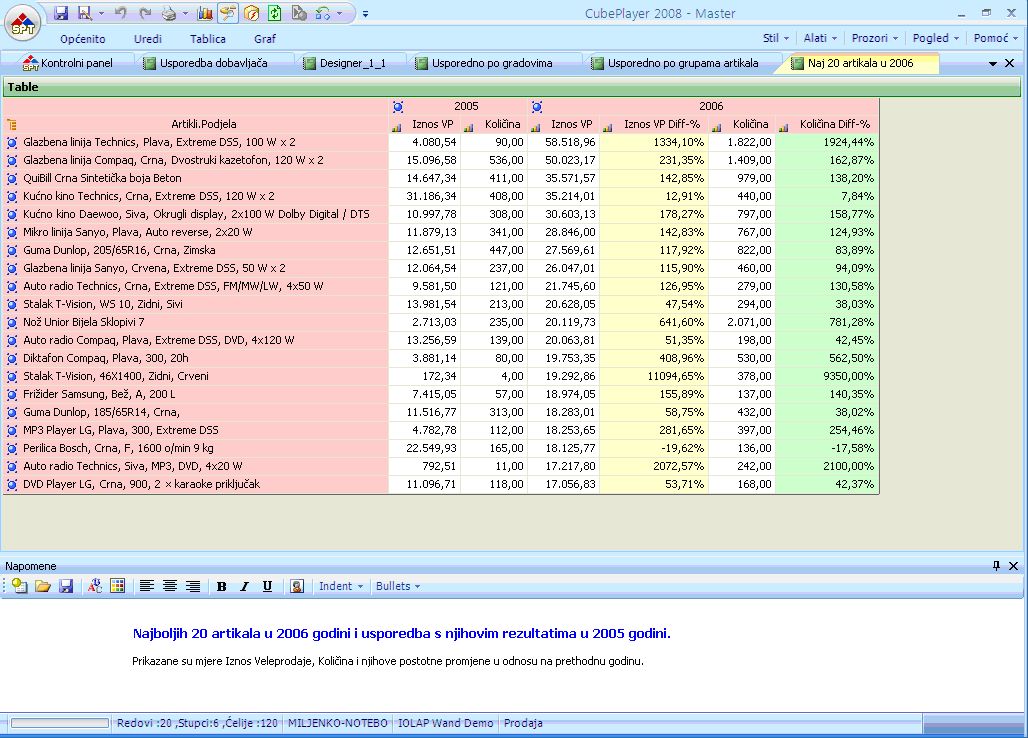Screen dimensions: 1028x738
Task: Save with the quick access floppy icon
Action: [x=61, y=13]
